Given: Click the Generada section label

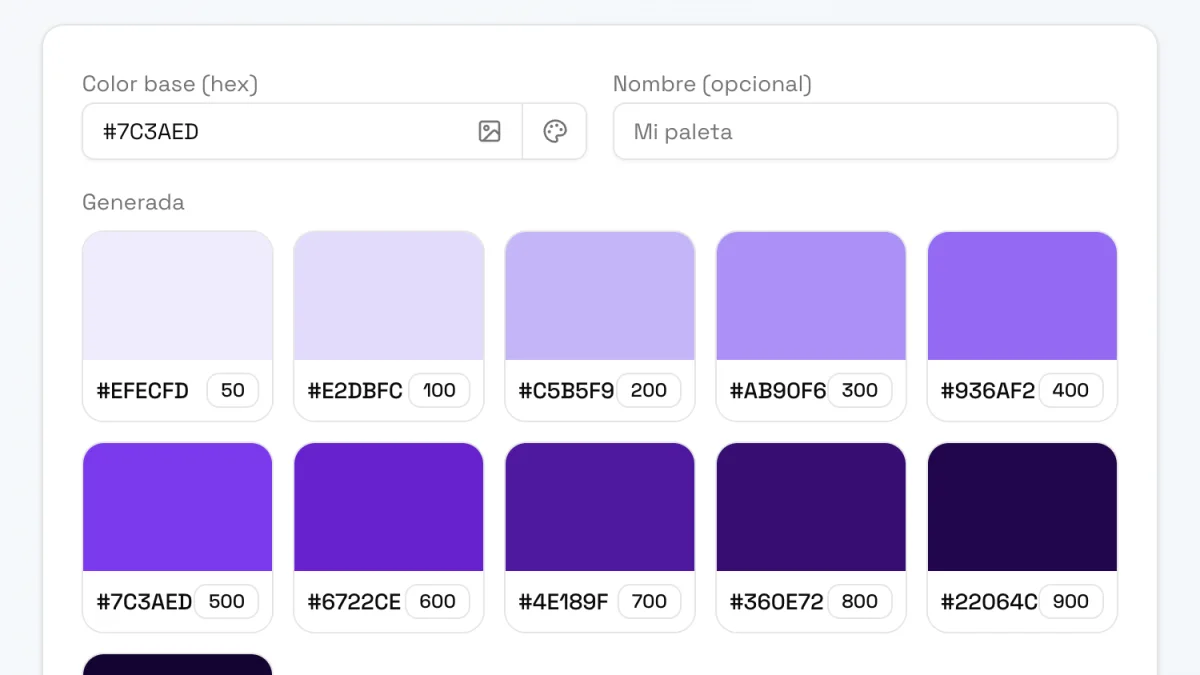Looking at the screenshot, I should (x=133, y=202).
